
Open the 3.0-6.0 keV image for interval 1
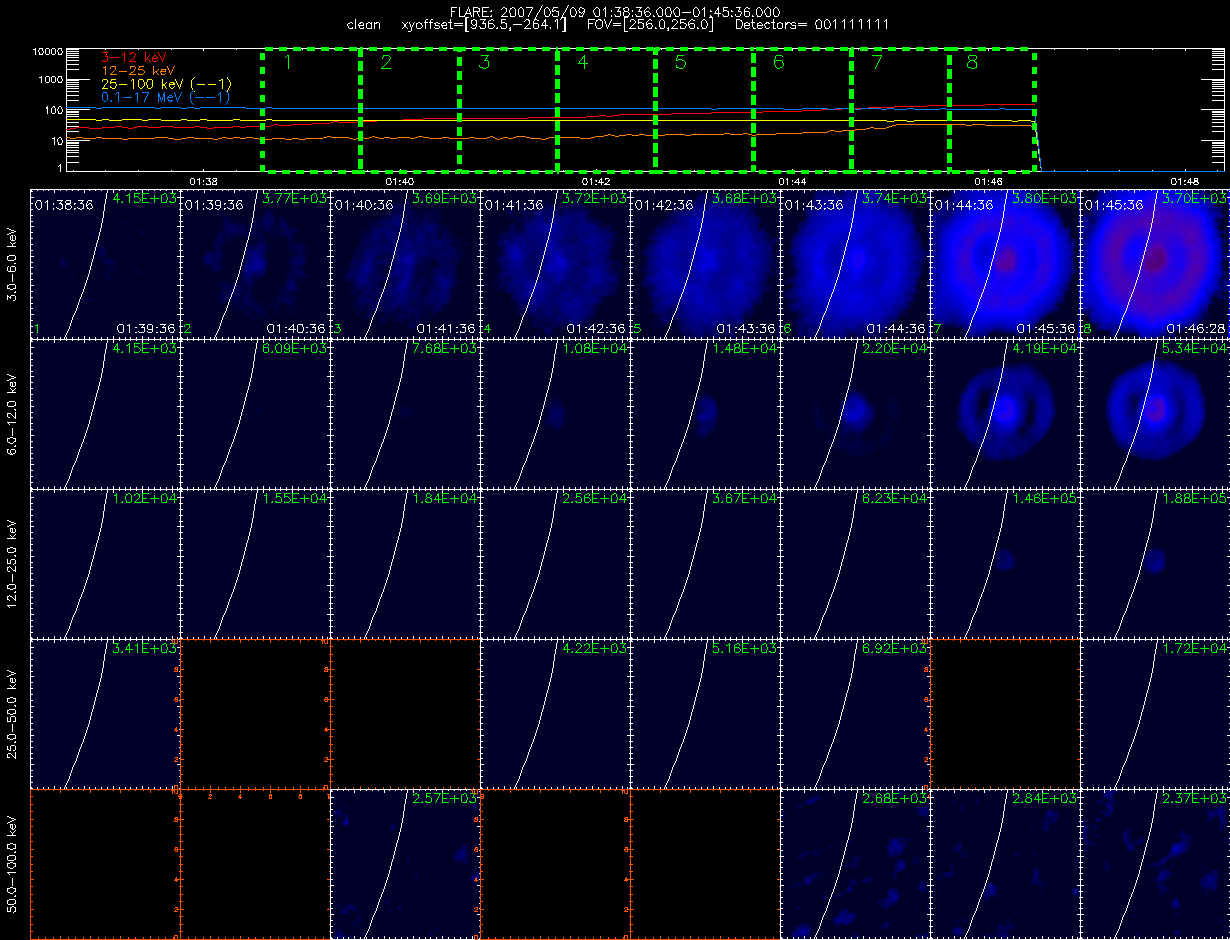[105, 263]
